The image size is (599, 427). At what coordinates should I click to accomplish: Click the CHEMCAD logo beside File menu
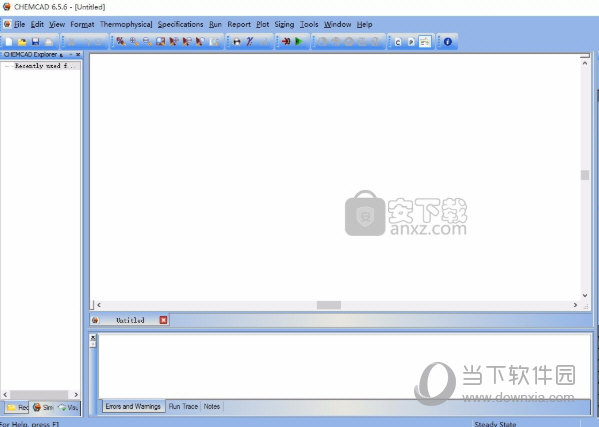pyautogui.click(x=7, y=24)
